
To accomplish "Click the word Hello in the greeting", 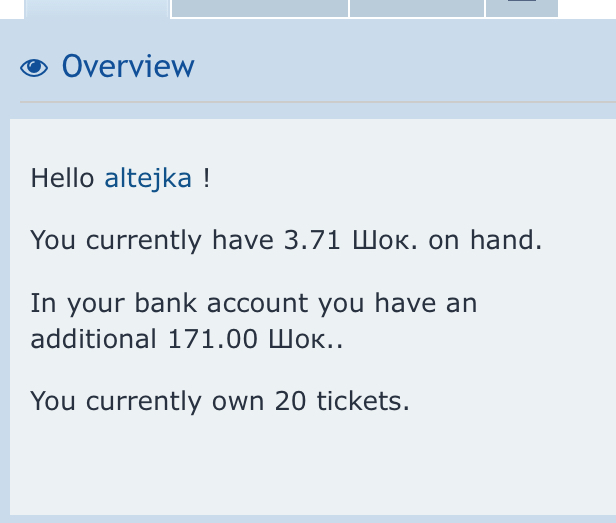I will click(x=64, y=179).
